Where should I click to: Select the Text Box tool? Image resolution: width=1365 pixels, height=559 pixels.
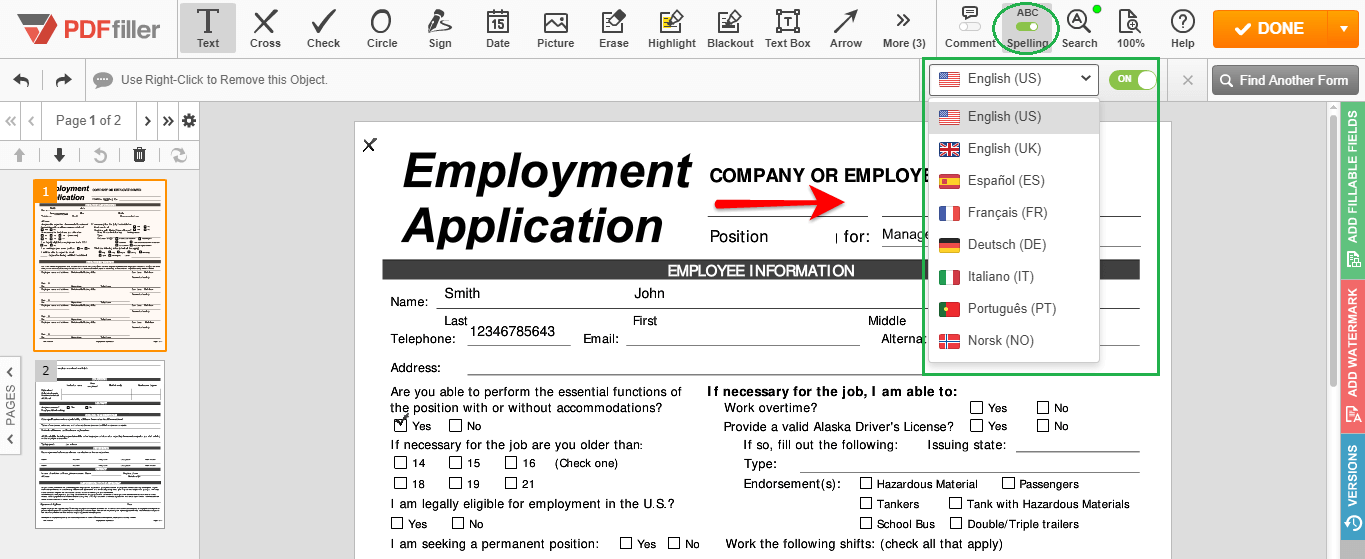(x=788, y=28)
